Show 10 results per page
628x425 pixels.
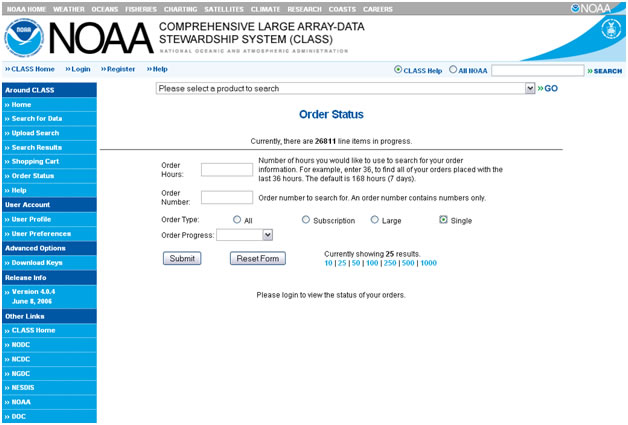point(328,263)
